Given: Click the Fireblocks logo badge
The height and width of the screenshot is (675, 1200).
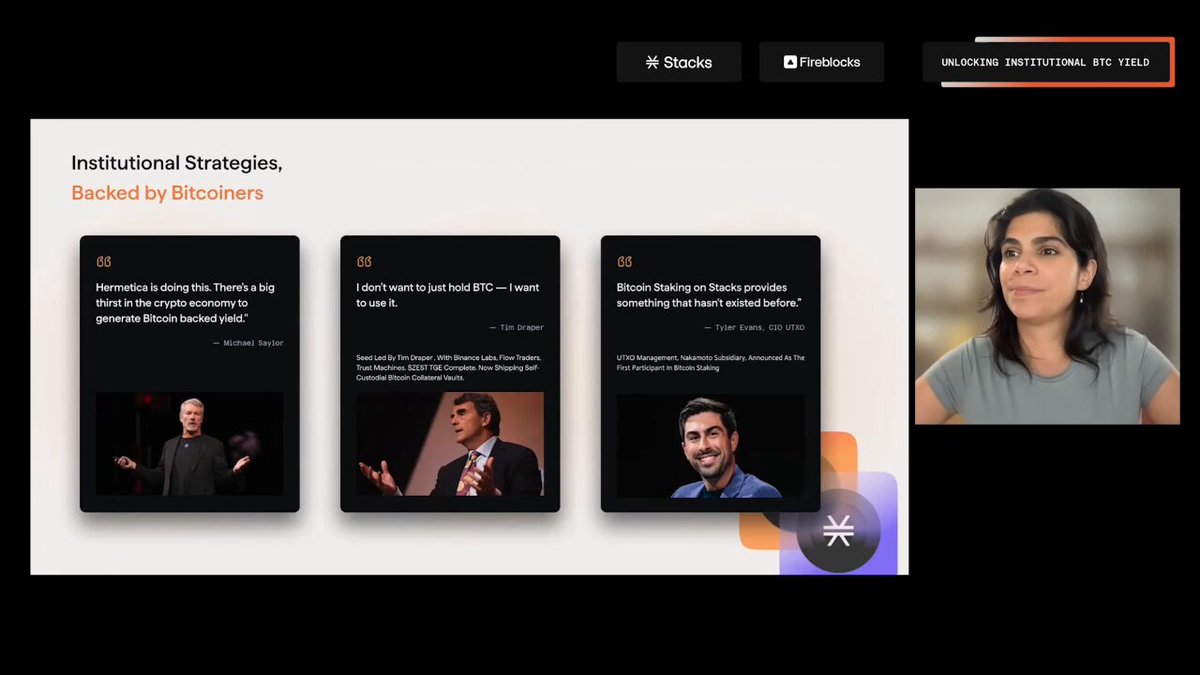Looking at the screenshot, I should coord(822,62).
